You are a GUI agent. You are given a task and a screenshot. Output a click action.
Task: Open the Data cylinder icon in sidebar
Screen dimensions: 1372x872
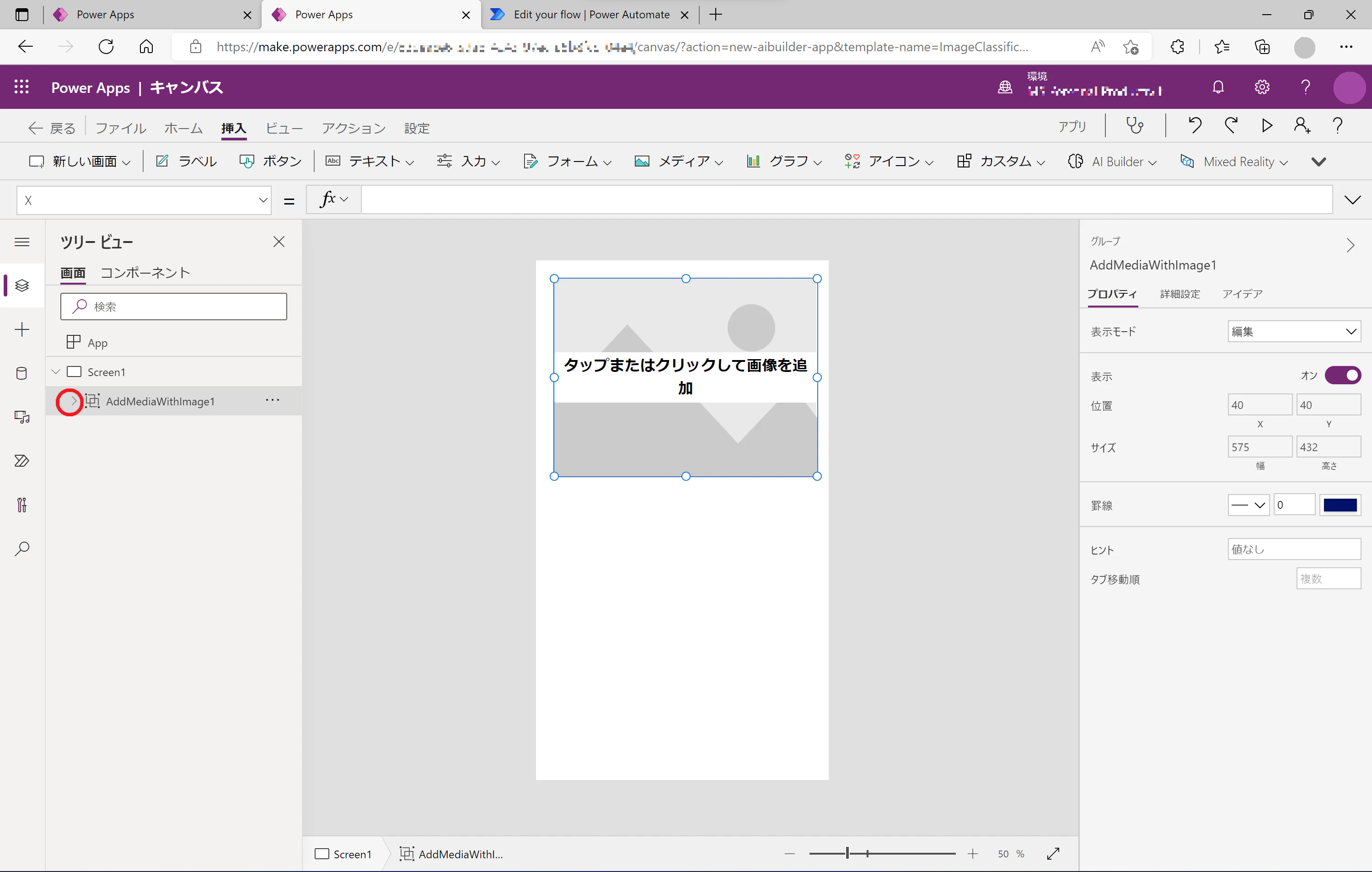click(x=22, y=373)
